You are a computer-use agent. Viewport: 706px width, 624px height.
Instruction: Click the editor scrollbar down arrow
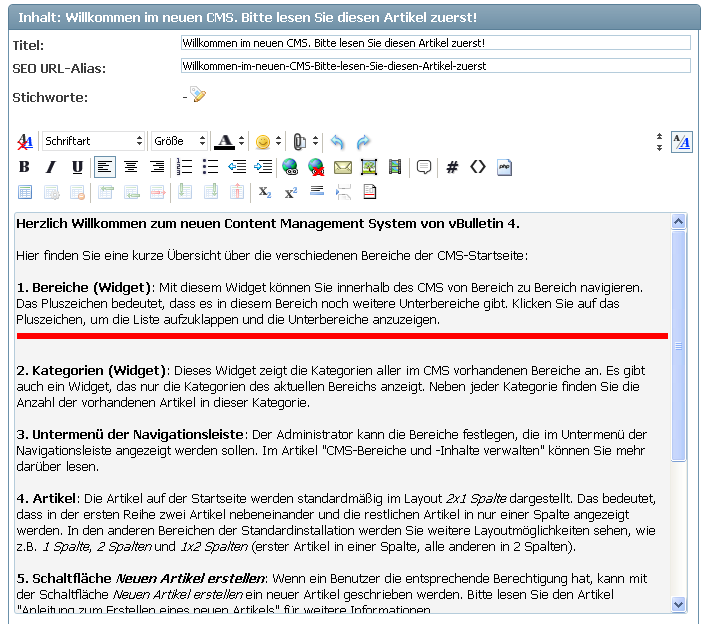tap(679, 604)
